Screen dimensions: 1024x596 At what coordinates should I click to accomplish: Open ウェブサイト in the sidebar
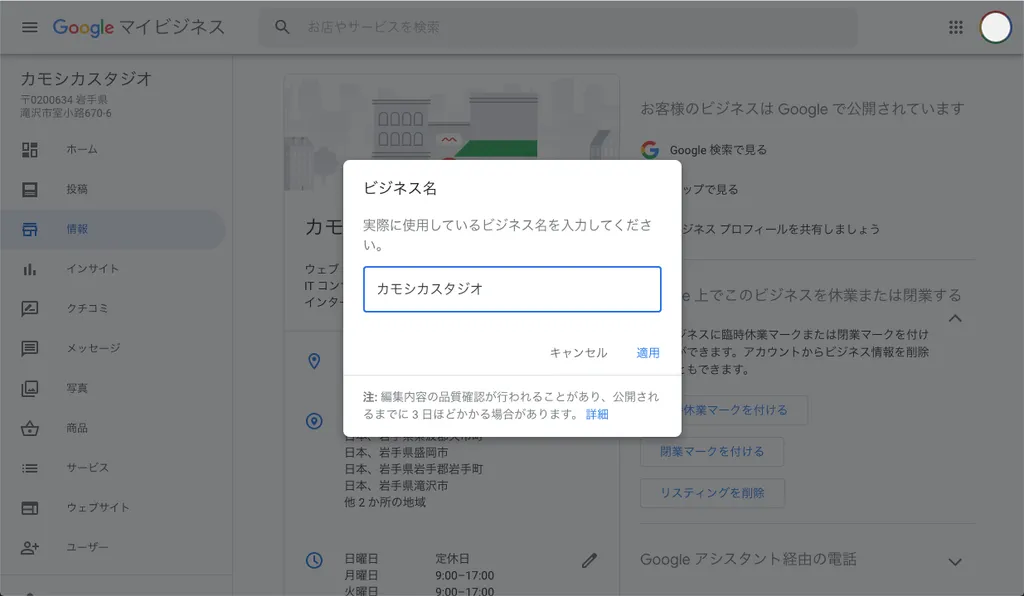(112, 508)
